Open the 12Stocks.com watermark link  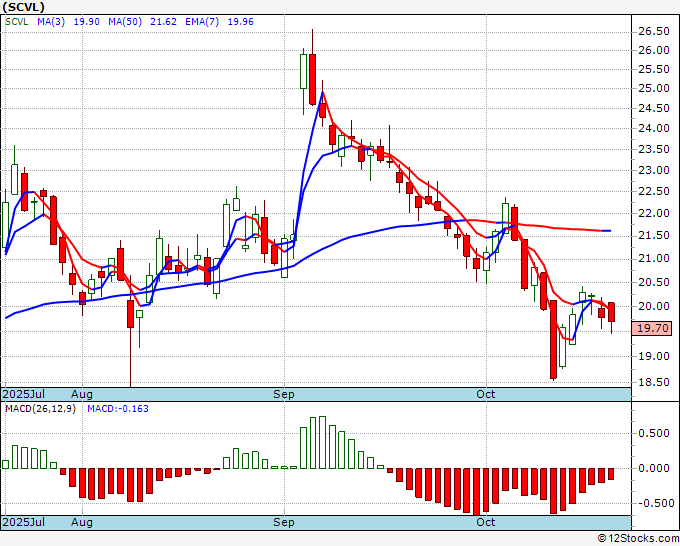636,538
